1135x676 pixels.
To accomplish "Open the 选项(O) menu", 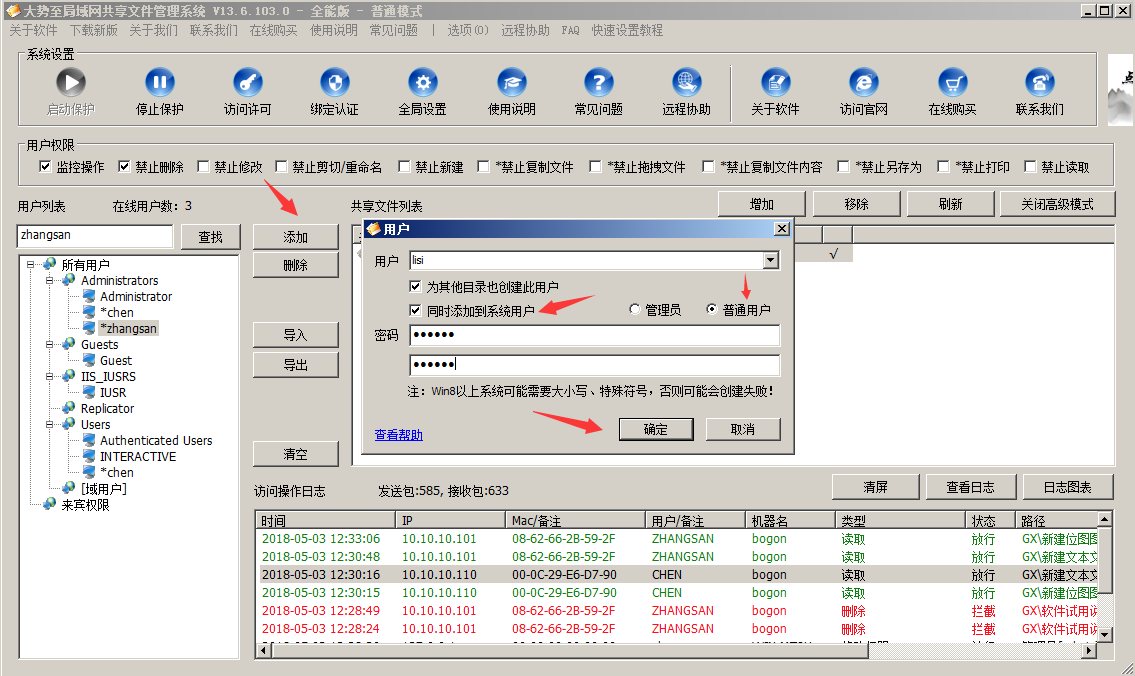I will (467, 30).
